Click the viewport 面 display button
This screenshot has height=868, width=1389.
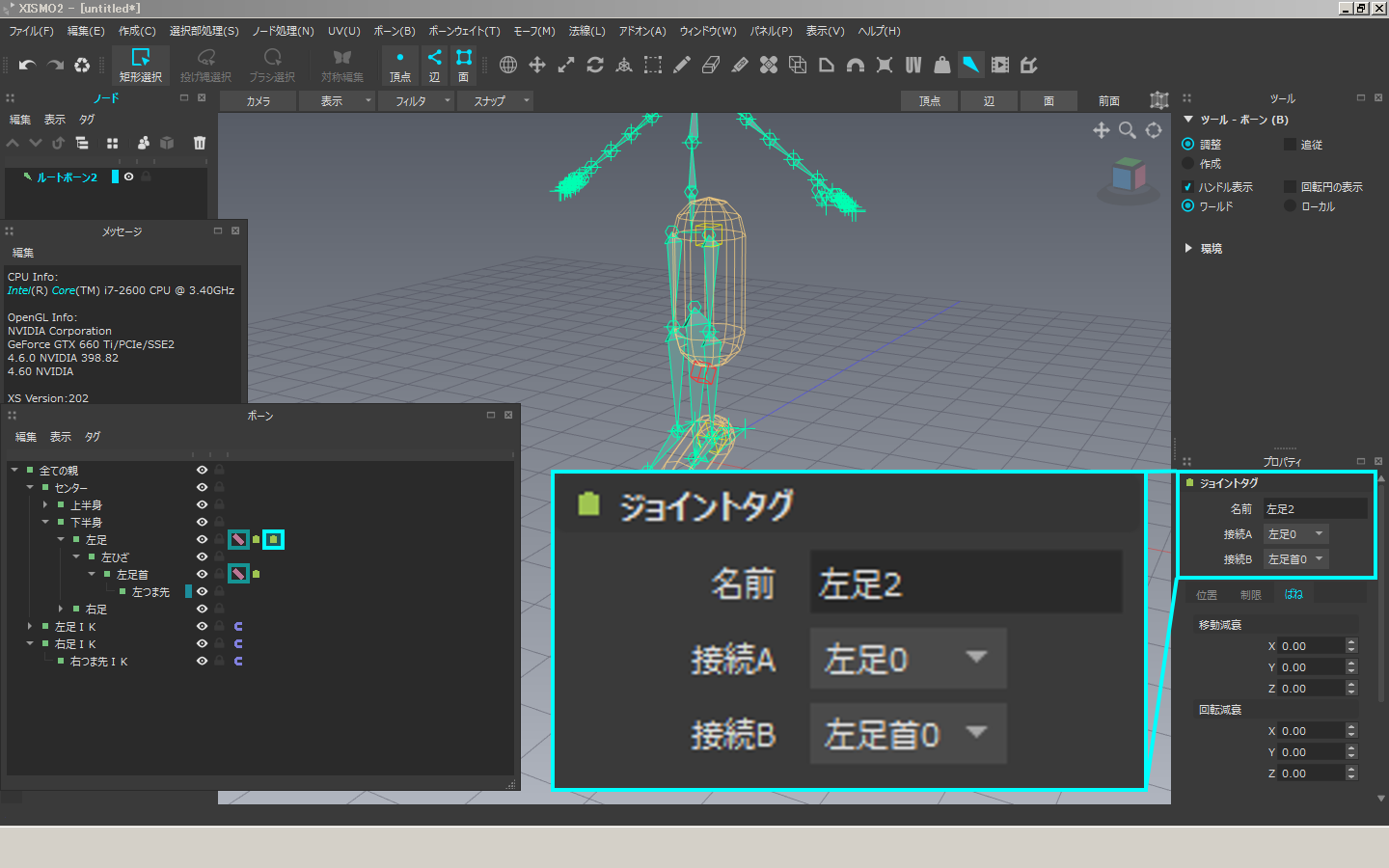pyautogui.click(x=1049, y=100)
